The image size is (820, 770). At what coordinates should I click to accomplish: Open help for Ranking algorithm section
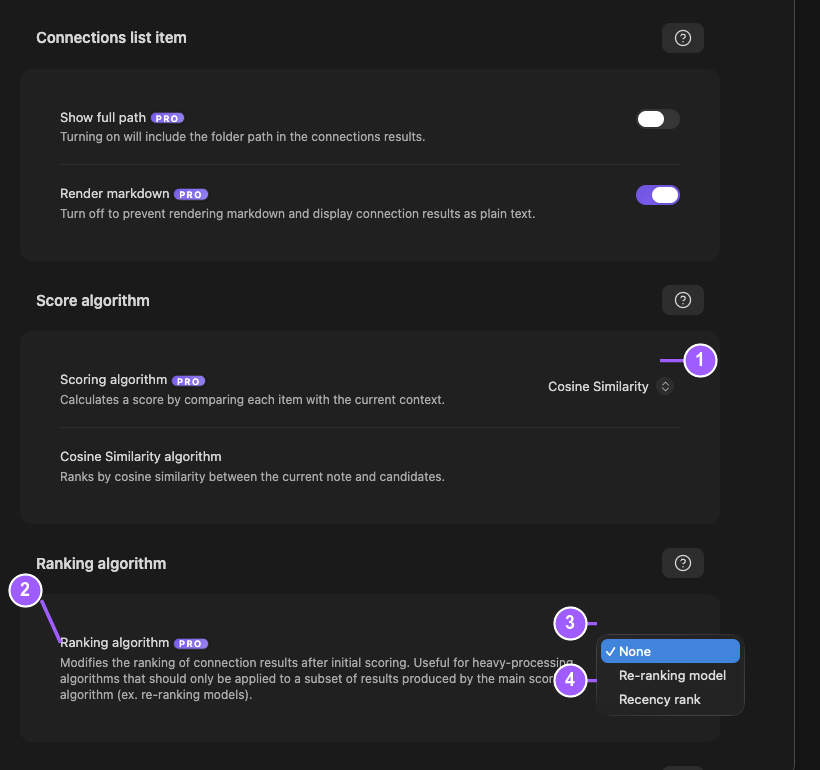[682, 563]
